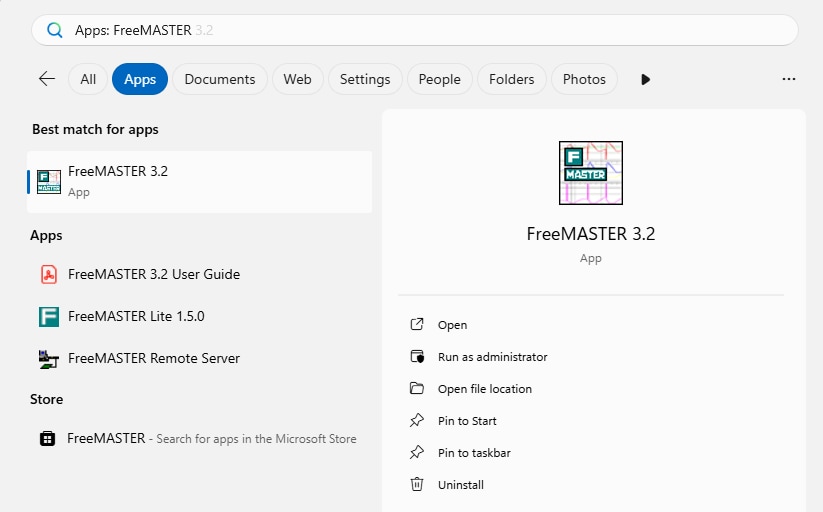Select the All filter tab

click(x=88, y=79)
